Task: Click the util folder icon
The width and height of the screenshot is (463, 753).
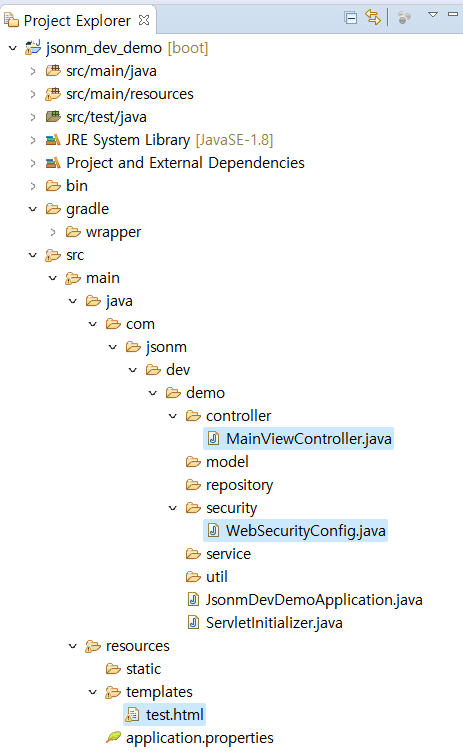Action: pyautogui.click(x=193, y=577)
